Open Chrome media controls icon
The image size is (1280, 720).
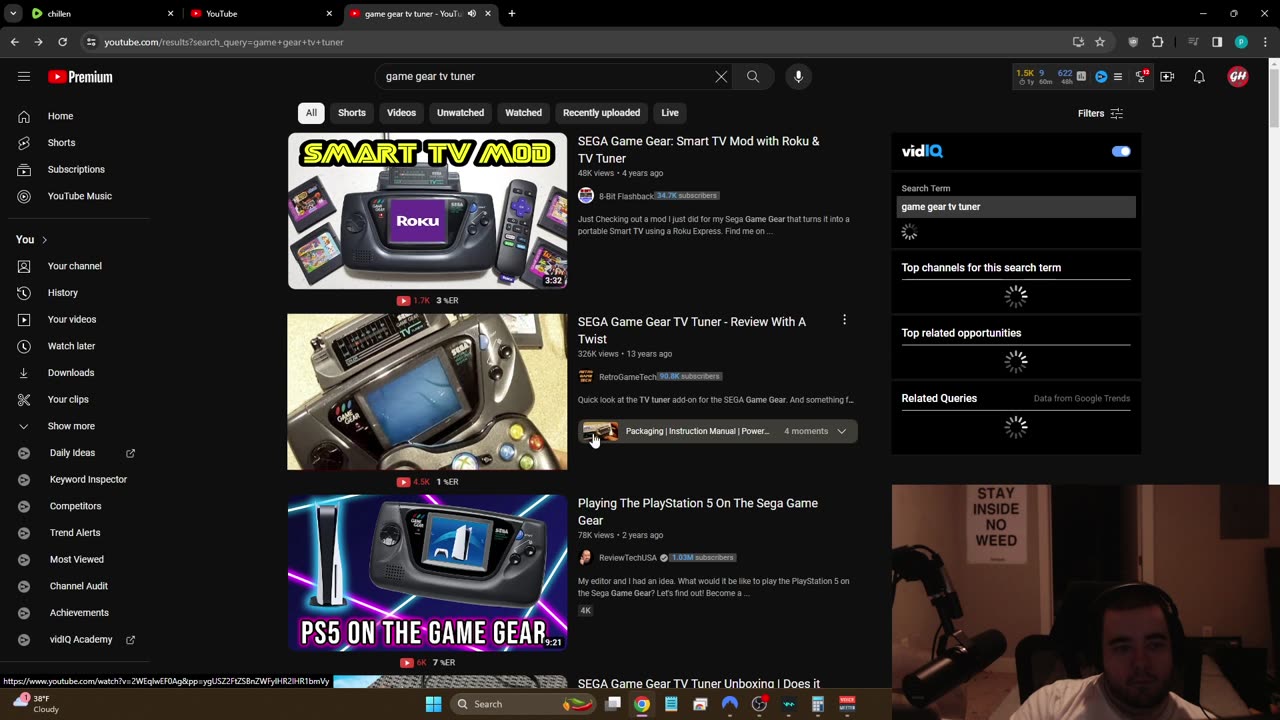coord(1193,42)
